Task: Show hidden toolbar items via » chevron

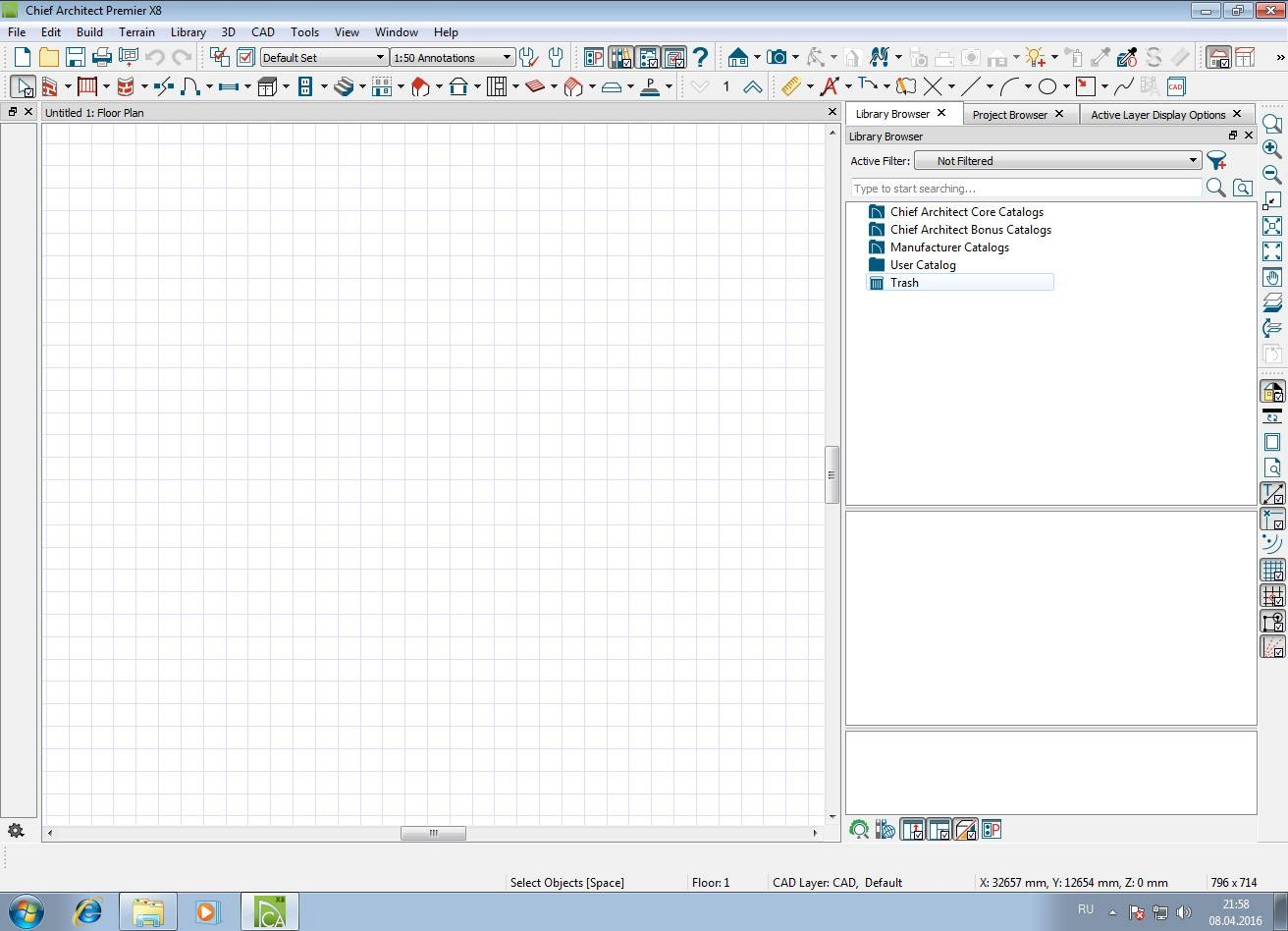Action: coord(1279,57)
